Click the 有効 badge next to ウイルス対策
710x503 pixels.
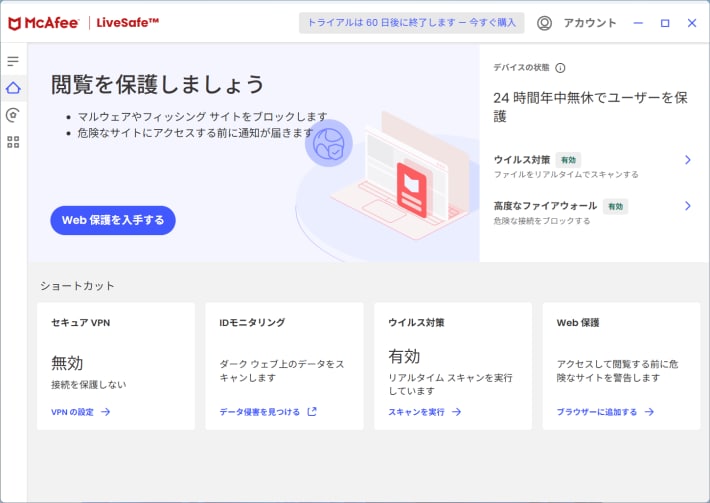568,160
